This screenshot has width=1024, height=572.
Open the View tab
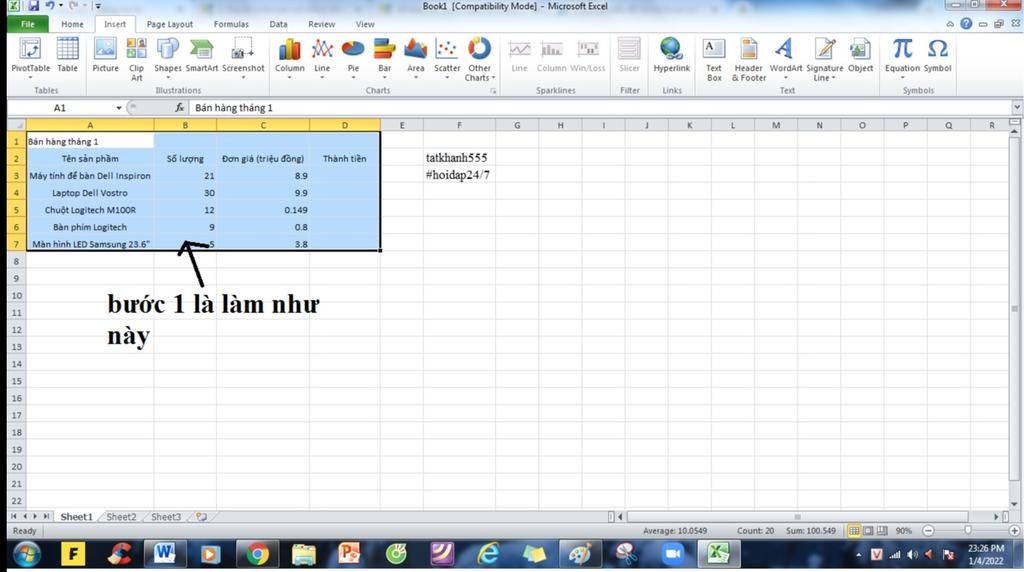tap(365, 24)
